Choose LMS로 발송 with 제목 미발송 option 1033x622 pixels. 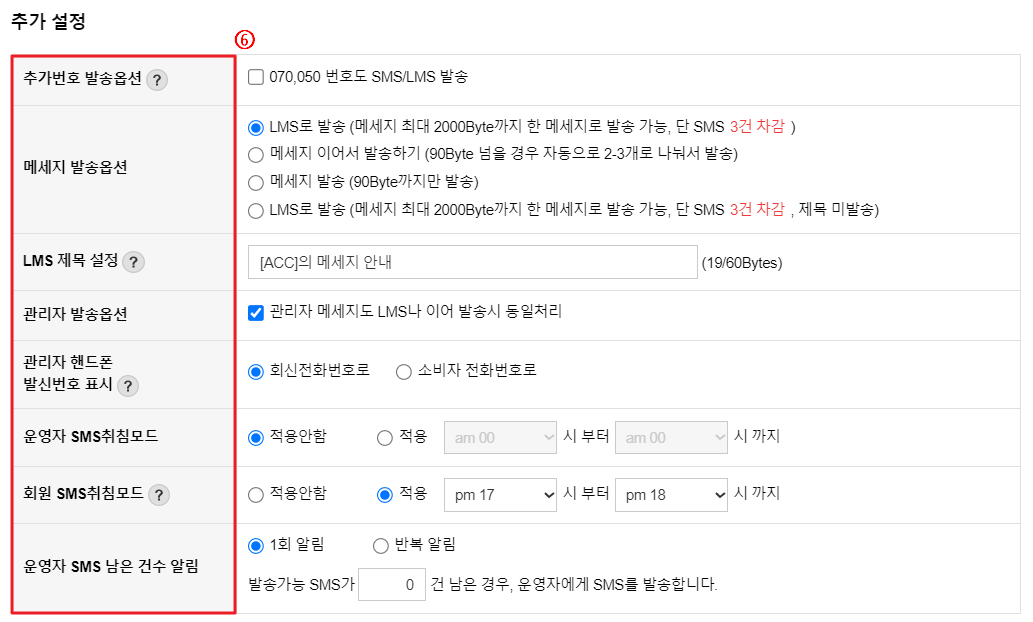point(256,211)
